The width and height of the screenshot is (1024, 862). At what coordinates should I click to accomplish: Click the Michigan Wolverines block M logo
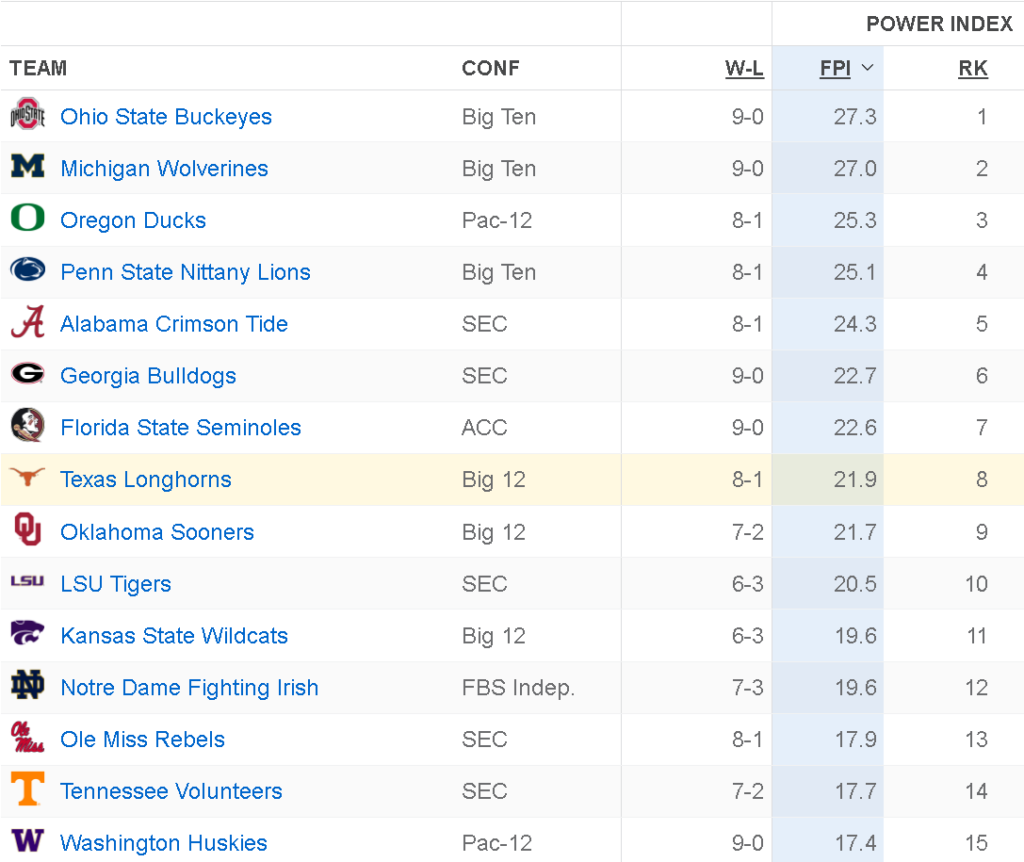(27, 166)
